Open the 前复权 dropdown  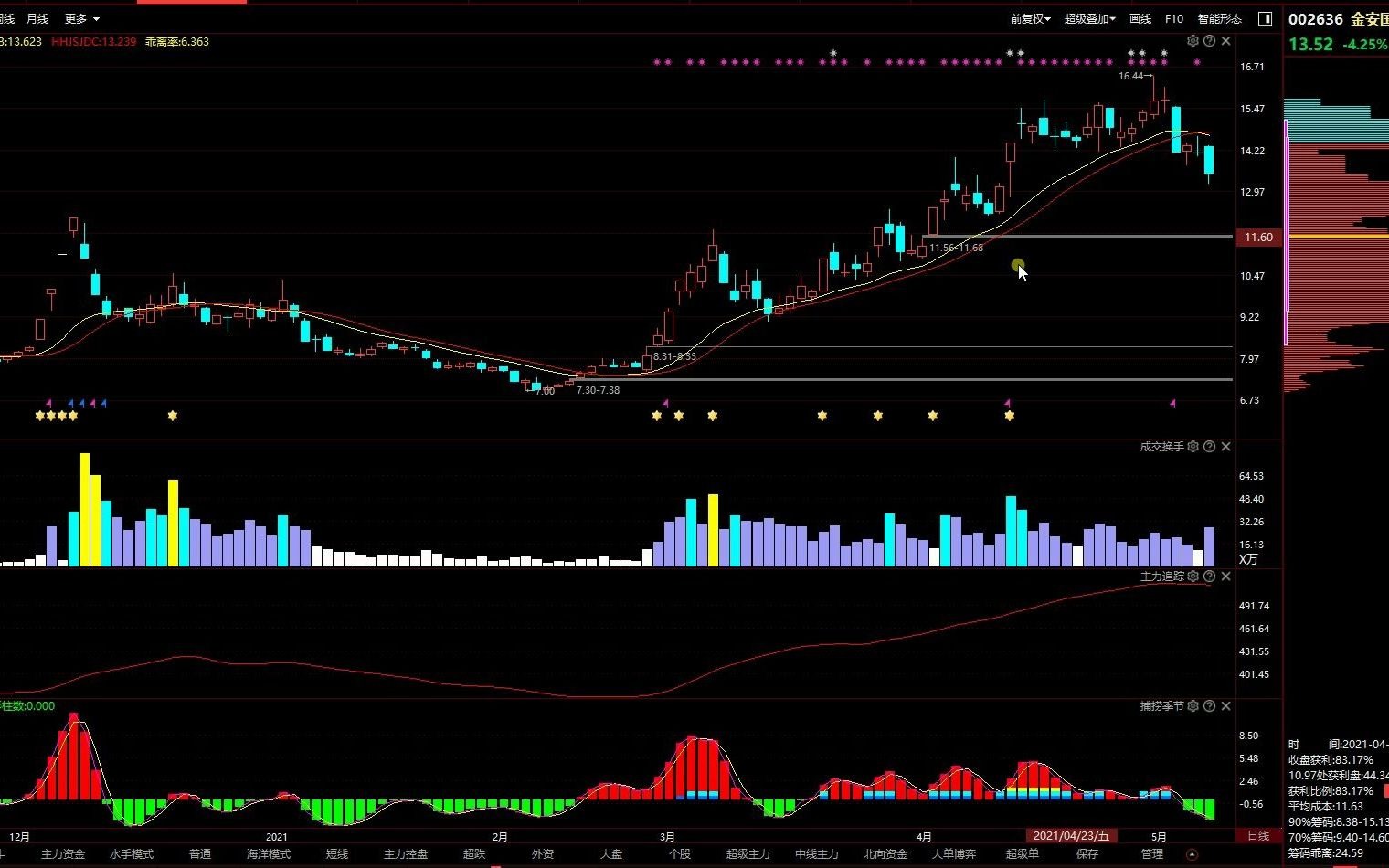pos(1030,18)
